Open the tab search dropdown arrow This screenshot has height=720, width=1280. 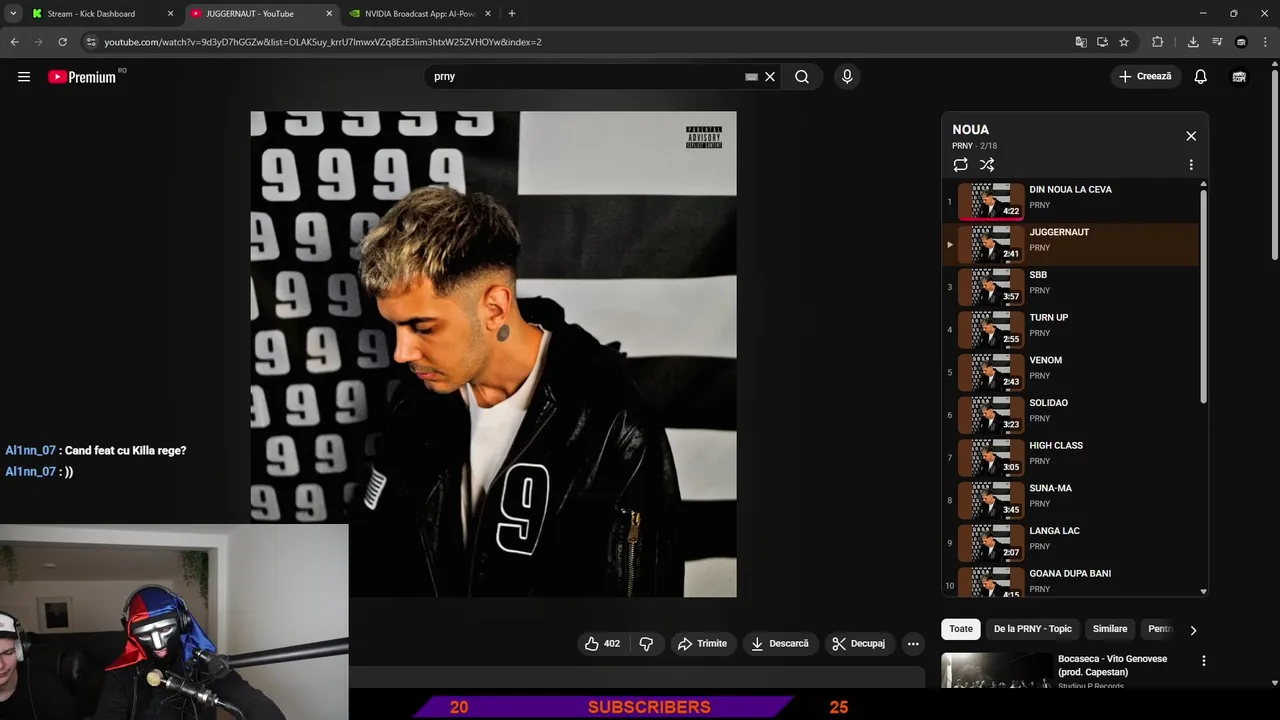point(13,14)
